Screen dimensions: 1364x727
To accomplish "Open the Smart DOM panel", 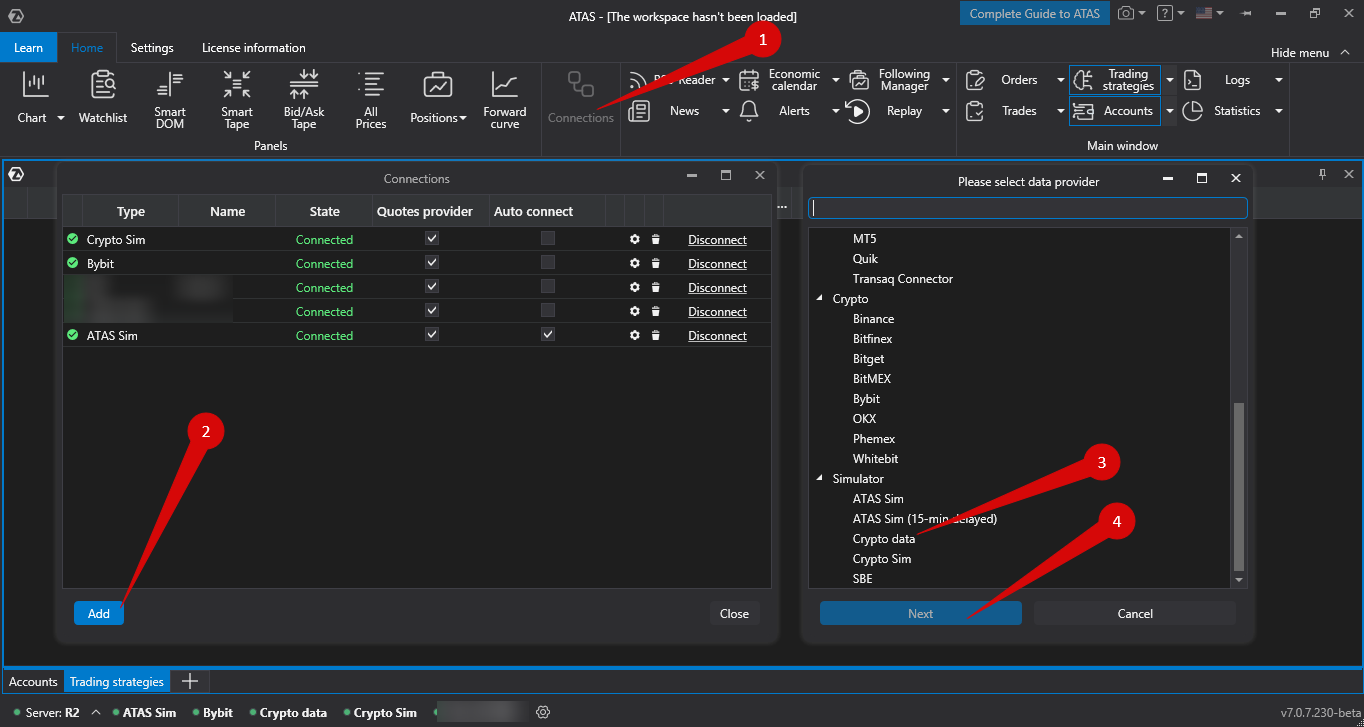I will click(x=170, y=100).
